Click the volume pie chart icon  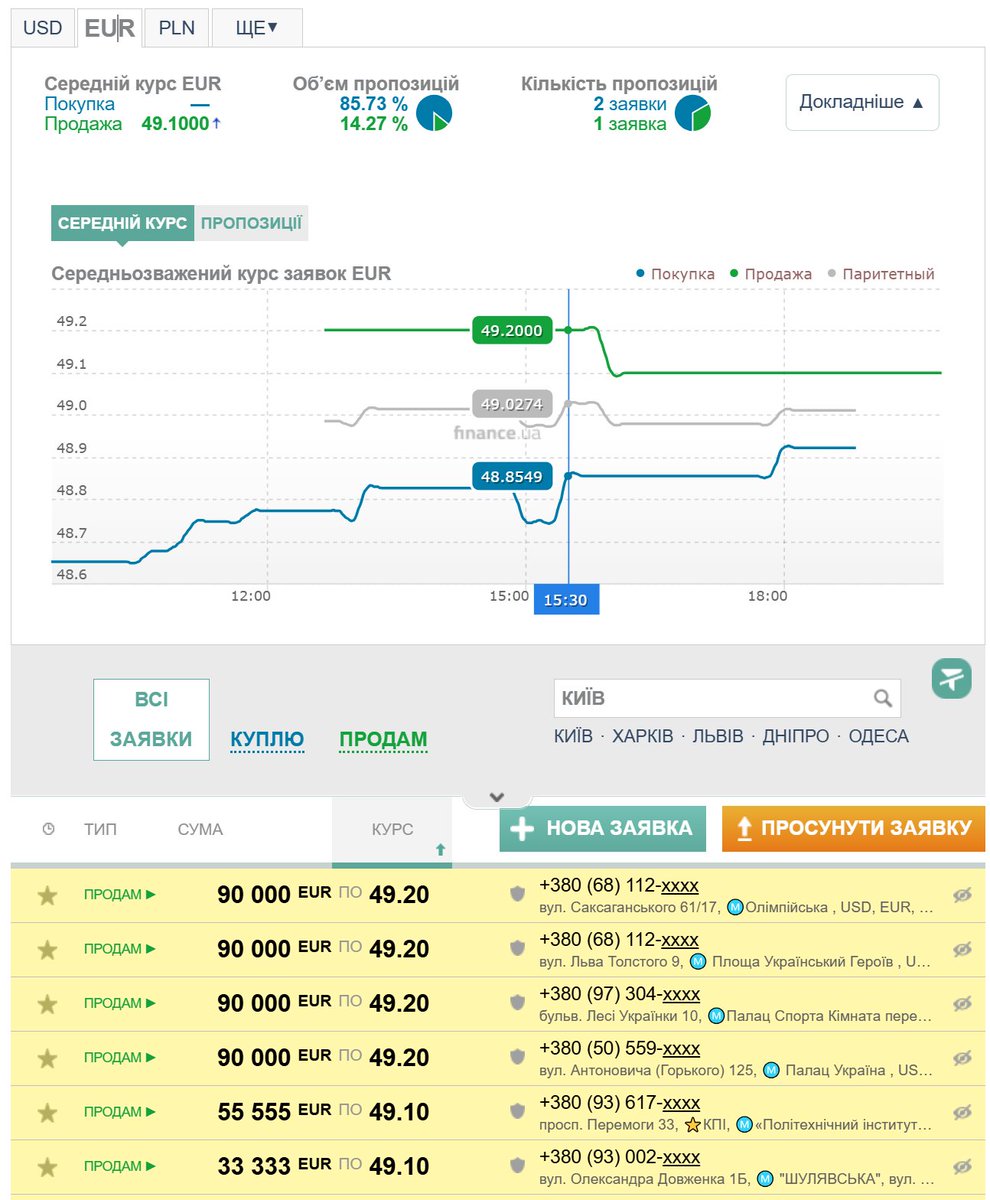point(434,114)
